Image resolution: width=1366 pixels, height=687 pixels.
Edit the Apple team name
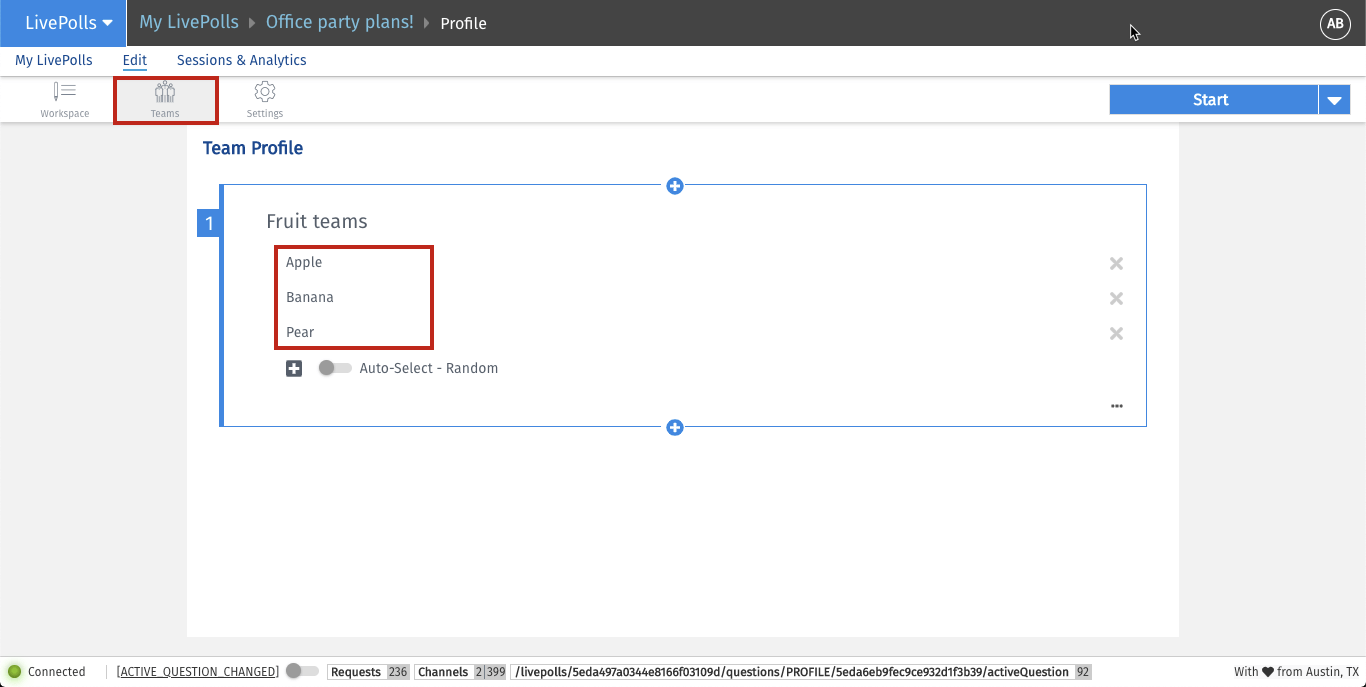pos(304,262)
